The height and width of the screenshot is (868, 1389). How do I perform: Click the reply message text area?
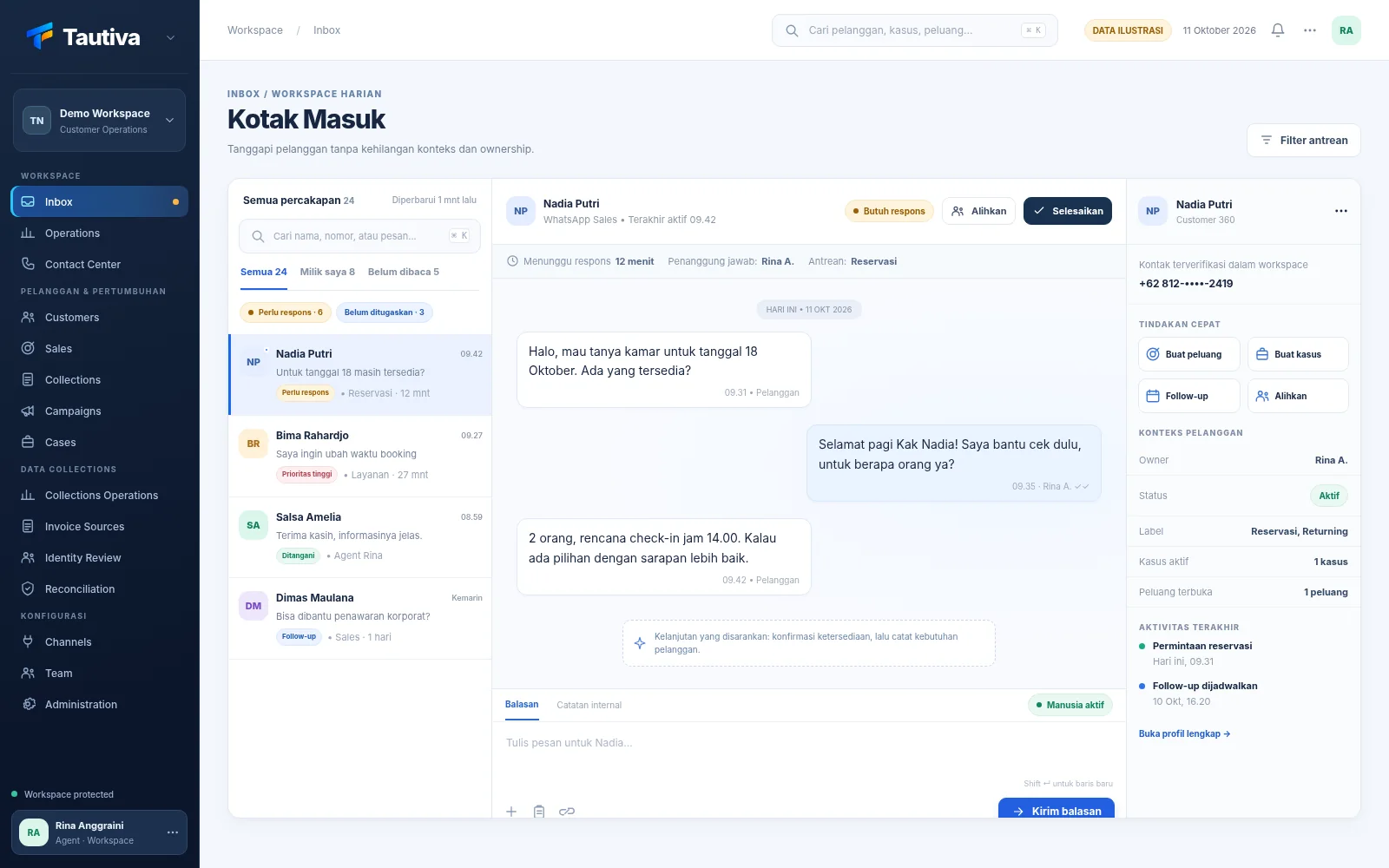[x=809, y=750]
